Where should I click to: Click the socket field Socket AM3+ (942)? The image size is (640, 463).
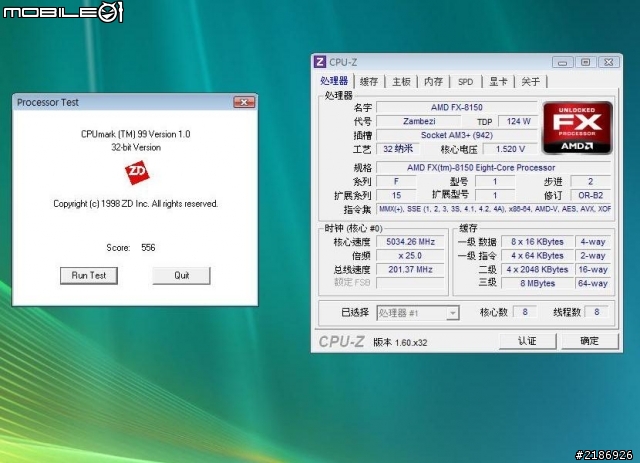(456, 135)
